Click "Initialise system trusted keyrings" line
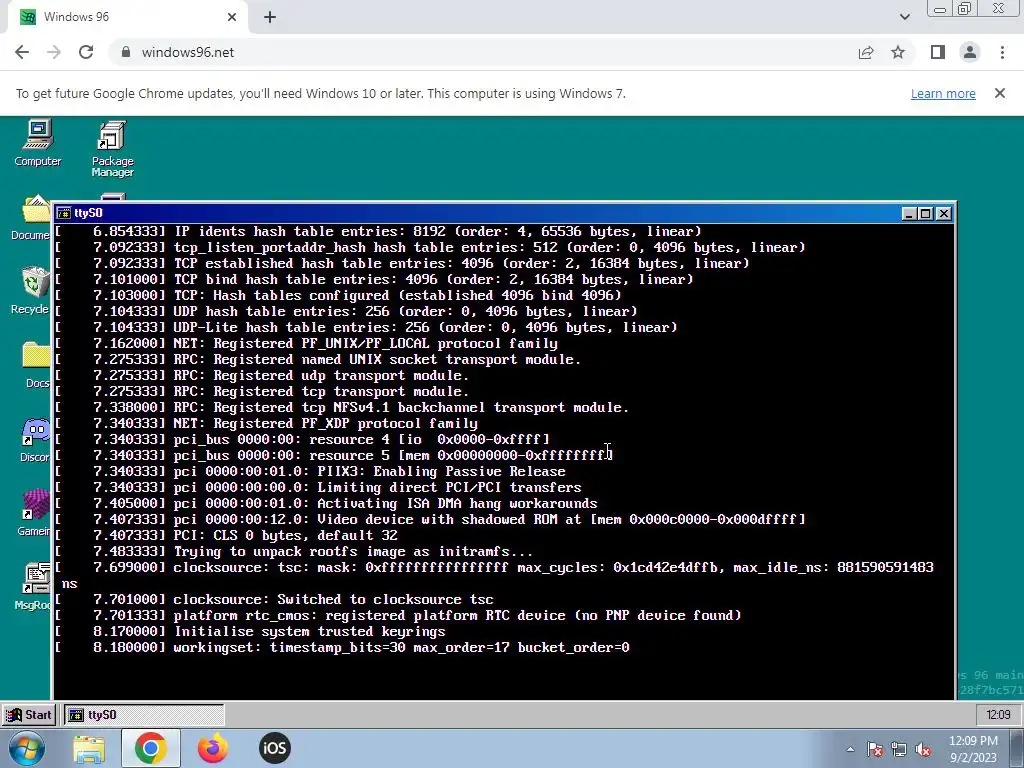This screenshot has width=1024, height=768. 310,632
